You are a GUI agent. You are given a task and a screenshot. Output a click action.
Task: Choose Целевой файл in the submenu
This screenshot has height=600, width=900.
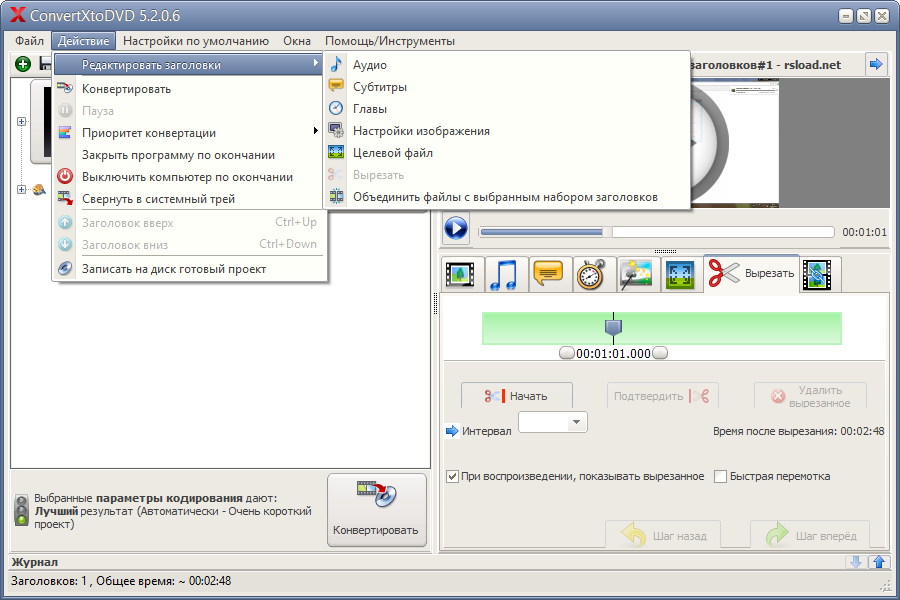(507, 153)
